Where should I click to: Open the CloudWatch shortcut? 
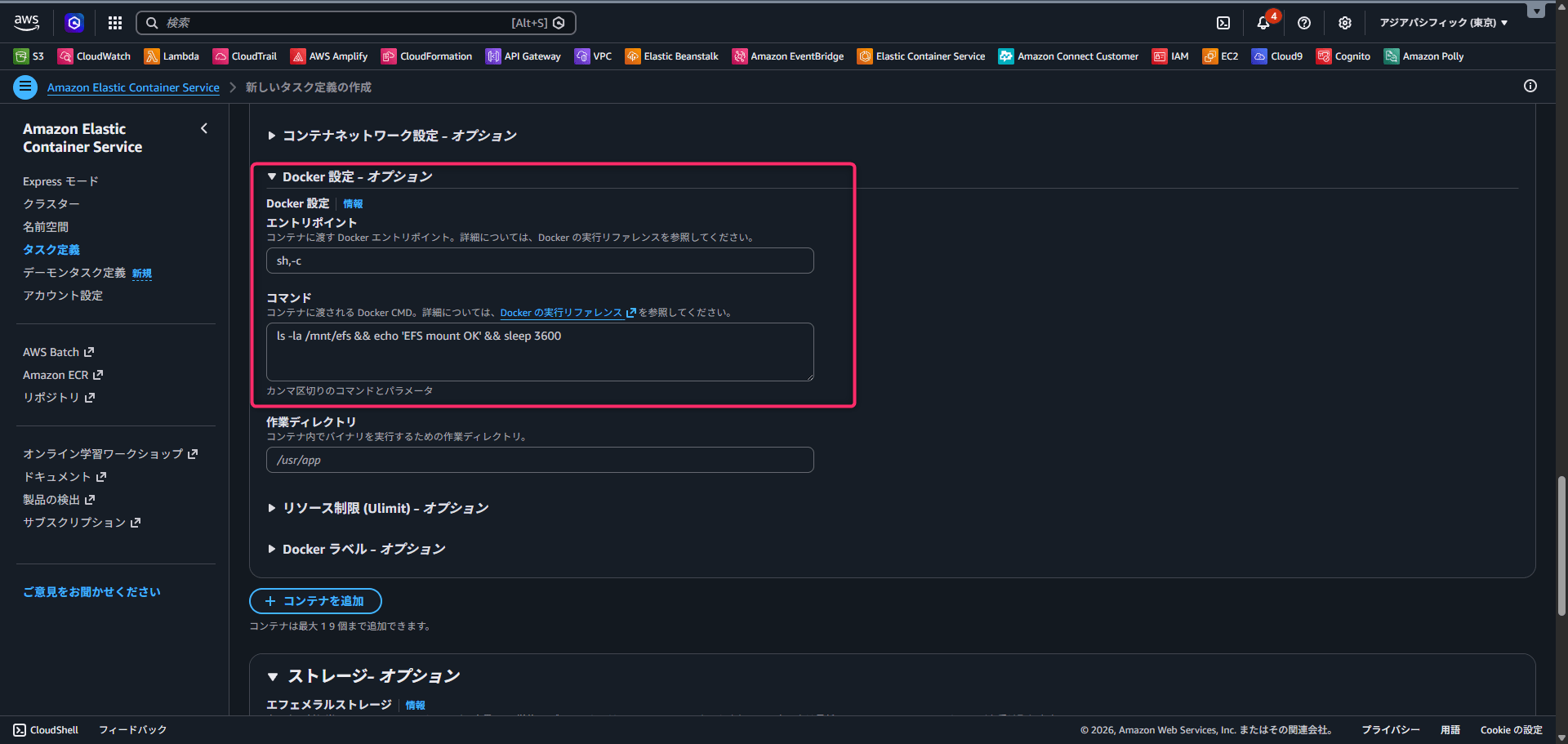94,56
